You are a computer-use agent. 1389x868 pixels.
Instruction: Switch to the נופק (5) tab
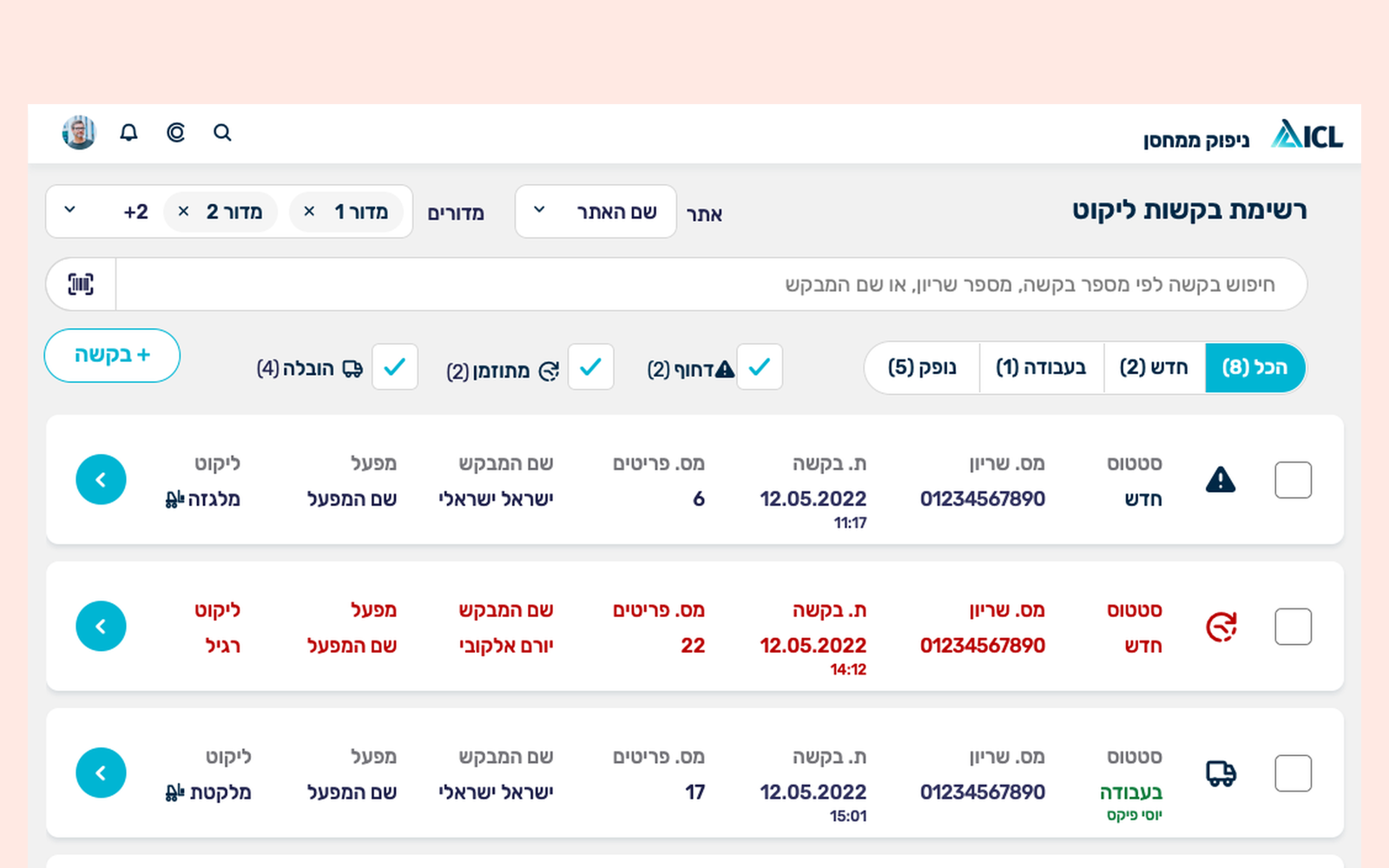tap(922, 368)
